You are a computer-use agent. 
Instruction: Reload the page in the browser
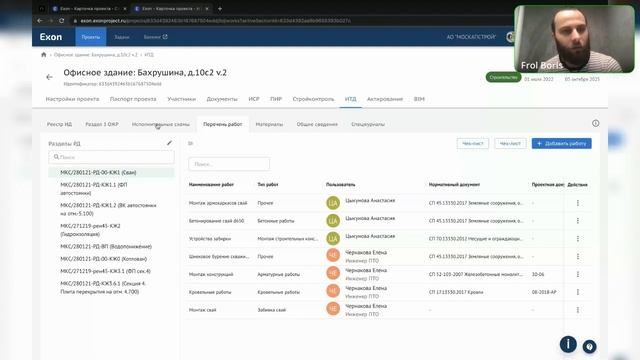(62, 20)
